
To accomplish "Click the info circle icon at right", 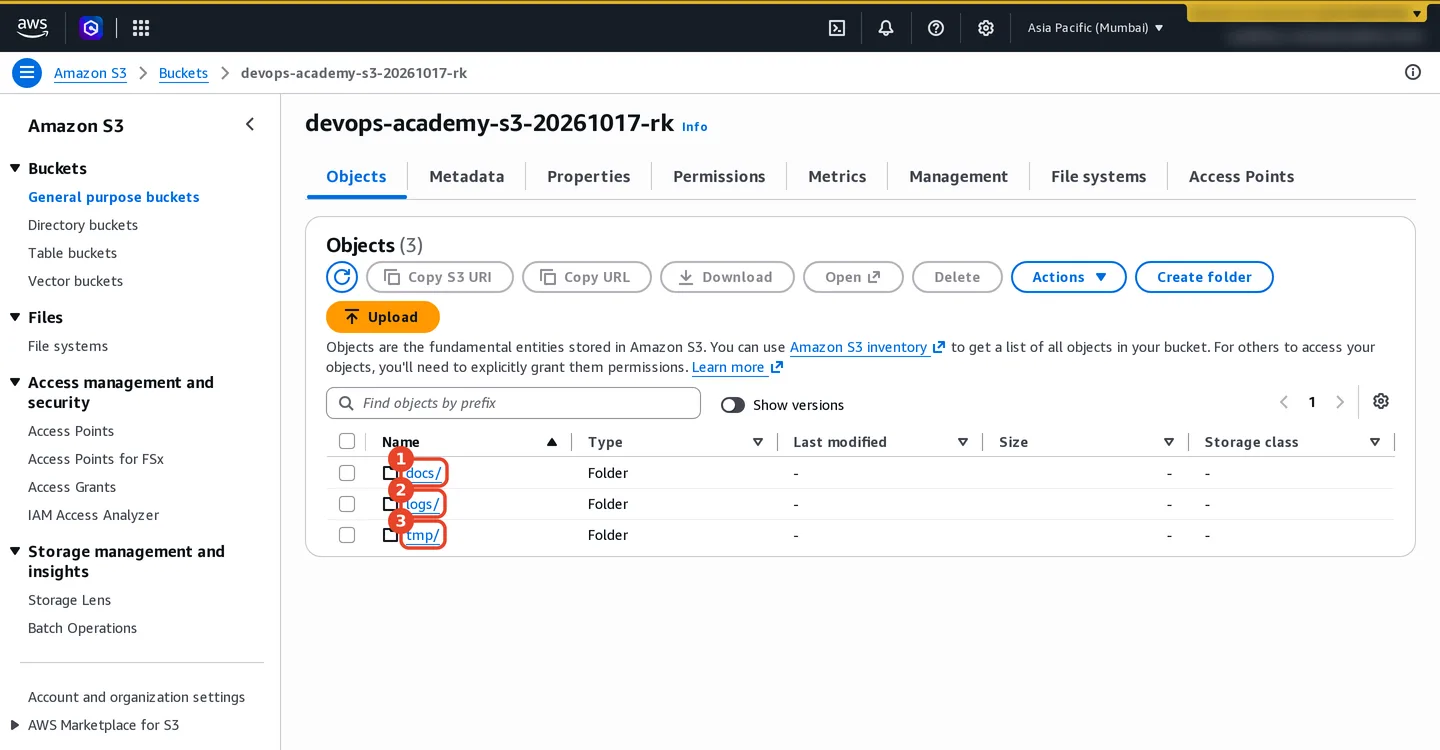I will pos(1413,72).
